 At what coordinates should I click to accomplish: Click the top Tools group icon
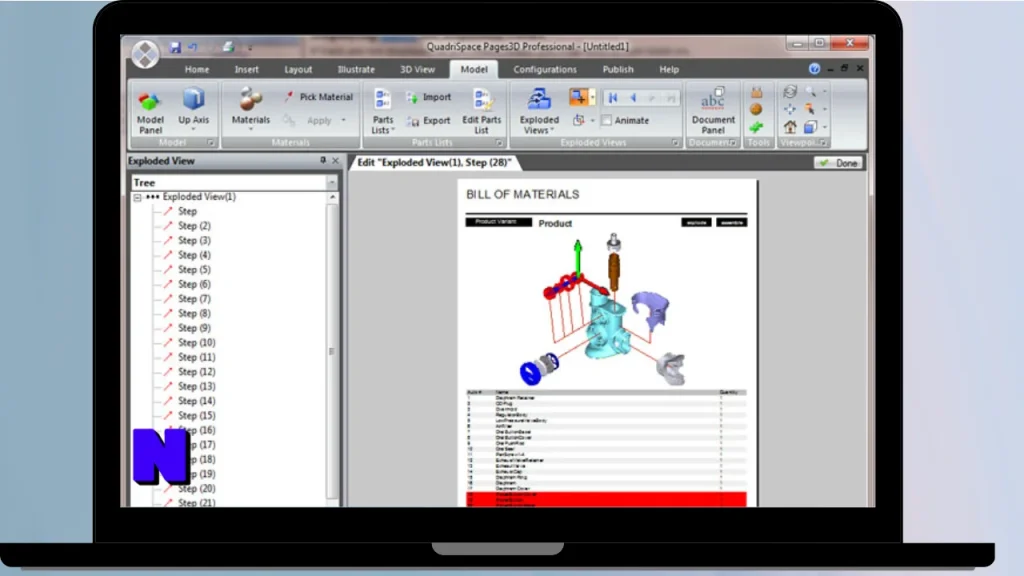click(x=756, y=92)
